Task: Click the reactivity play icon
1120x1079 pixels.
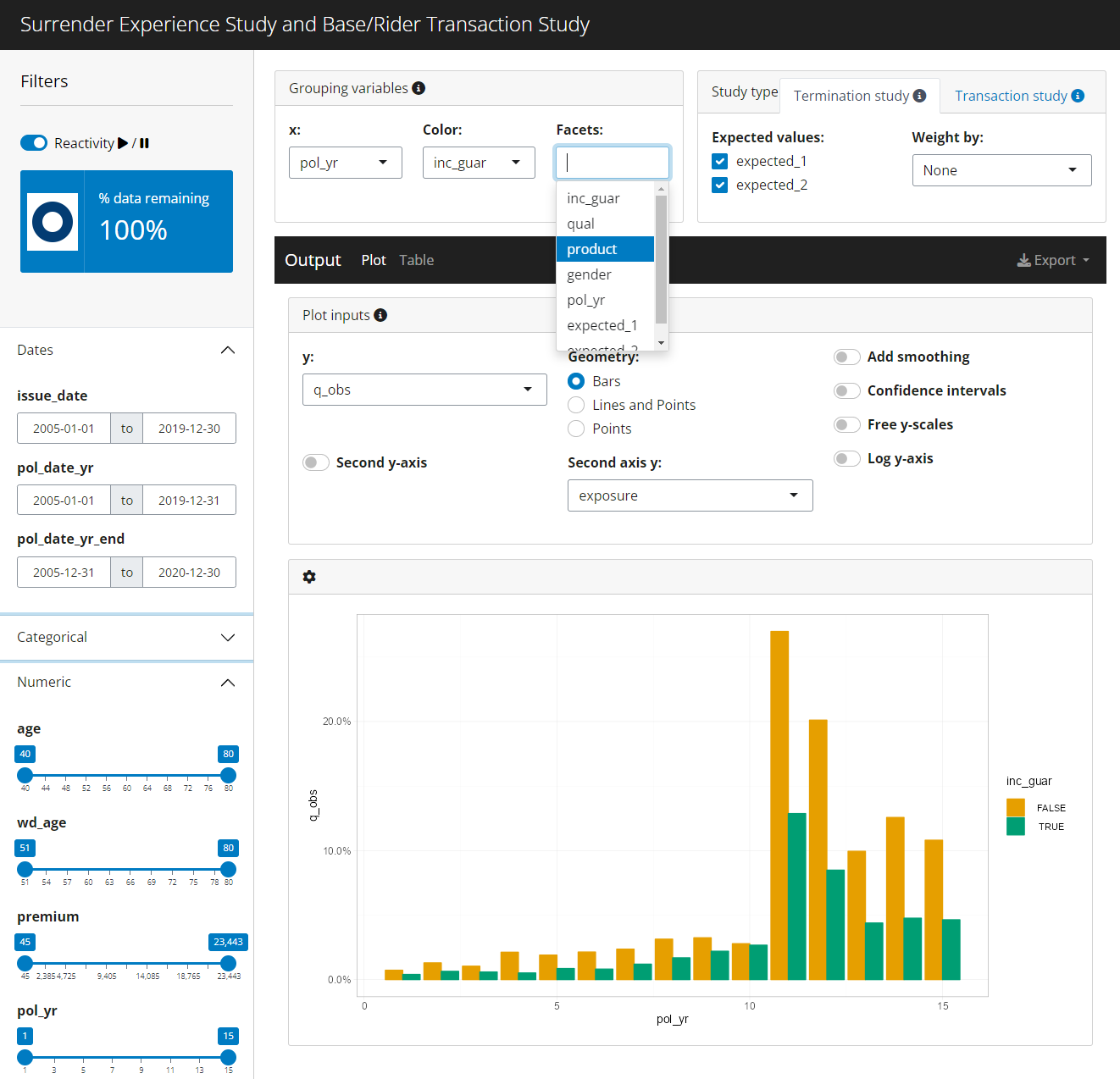Action: point(123,143)
